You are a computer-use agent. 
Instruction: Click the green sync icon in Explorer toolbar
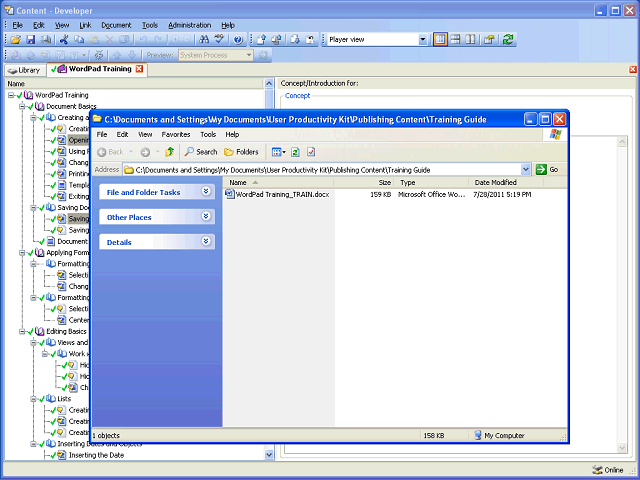coord(296,152)
